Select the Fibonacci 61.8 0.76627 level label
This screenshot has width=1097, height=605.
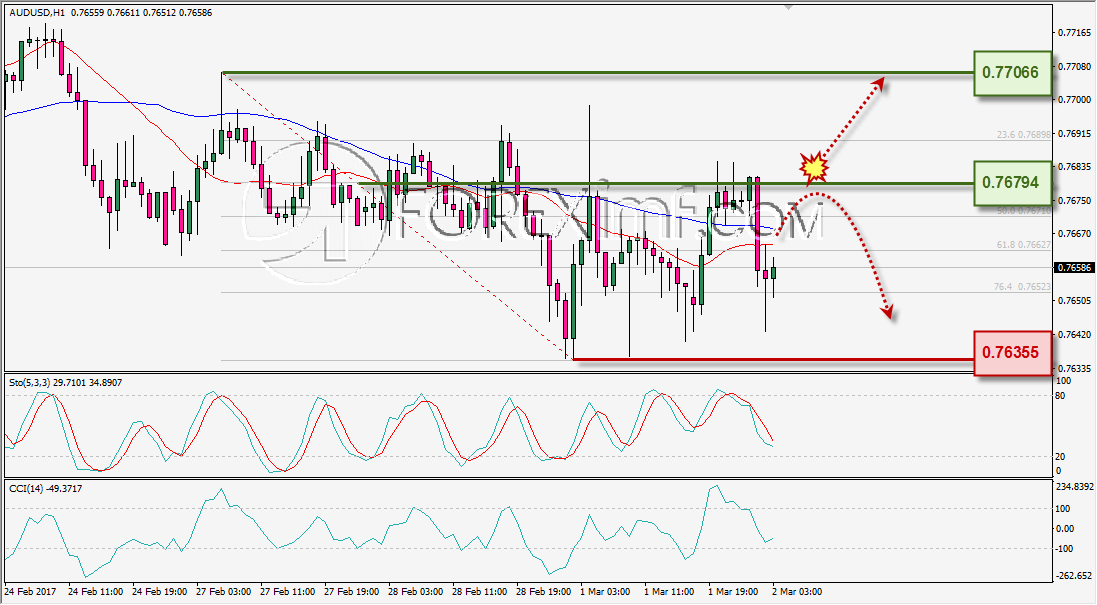pos(1024,245)
